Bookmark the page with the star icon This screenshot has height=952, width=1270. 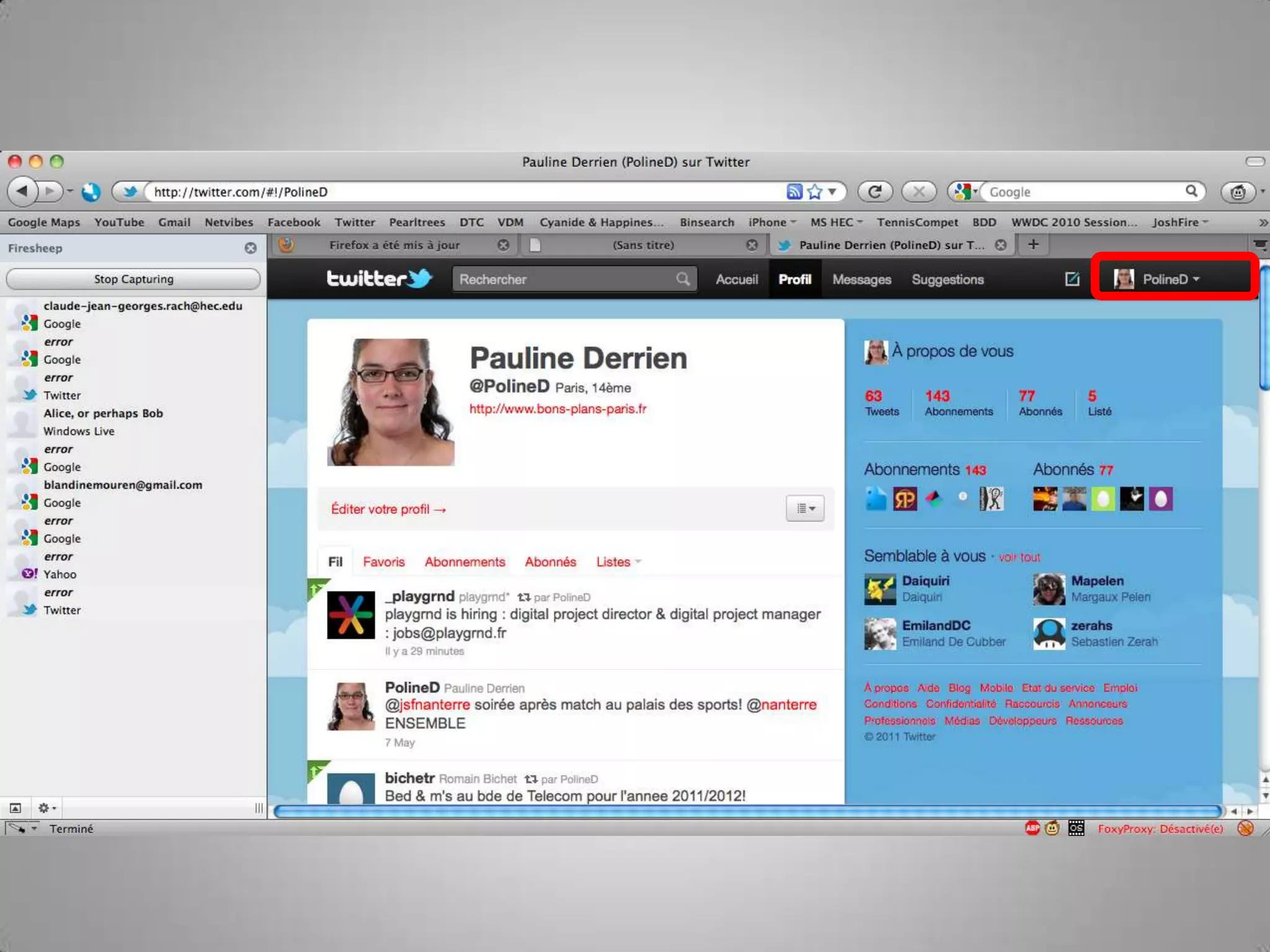tap(815, 192)
